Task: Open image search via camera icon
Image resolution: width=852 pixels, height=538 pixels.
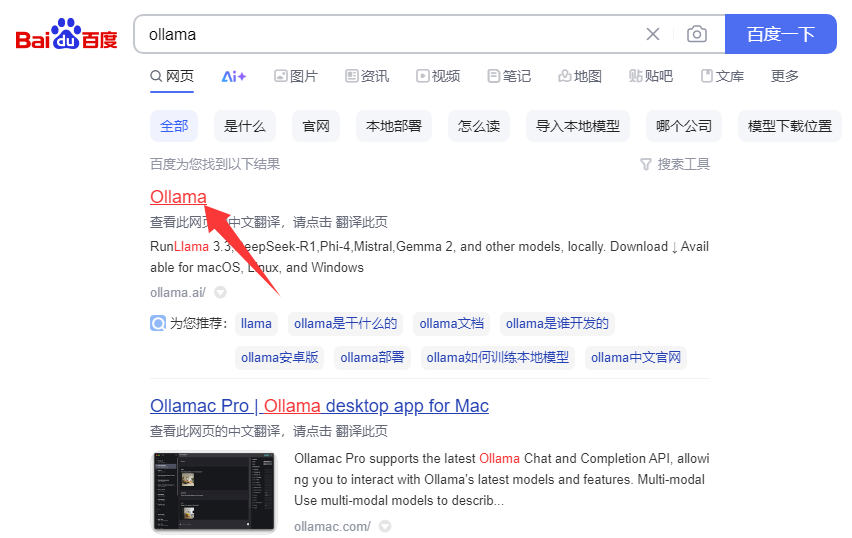Action: pos(697,34)
